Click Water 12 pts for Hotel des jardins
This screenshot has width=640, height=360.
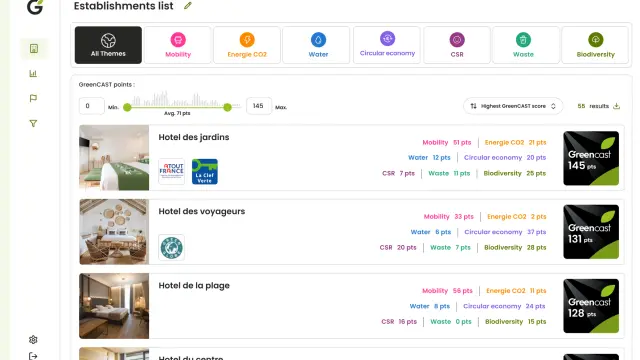[429, 158]
